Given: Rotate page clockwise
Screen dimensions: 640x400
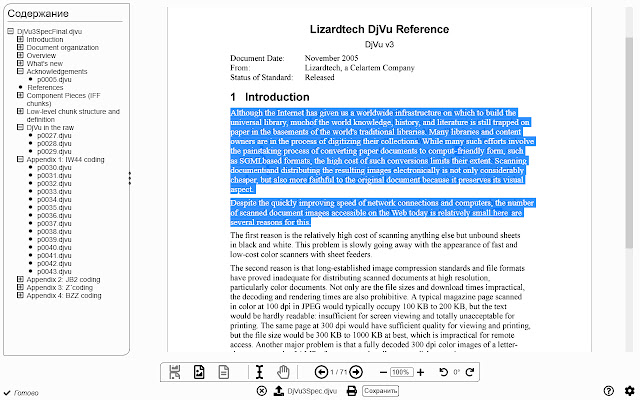Looking at the screenshot, I should click(x=470, y=372).
